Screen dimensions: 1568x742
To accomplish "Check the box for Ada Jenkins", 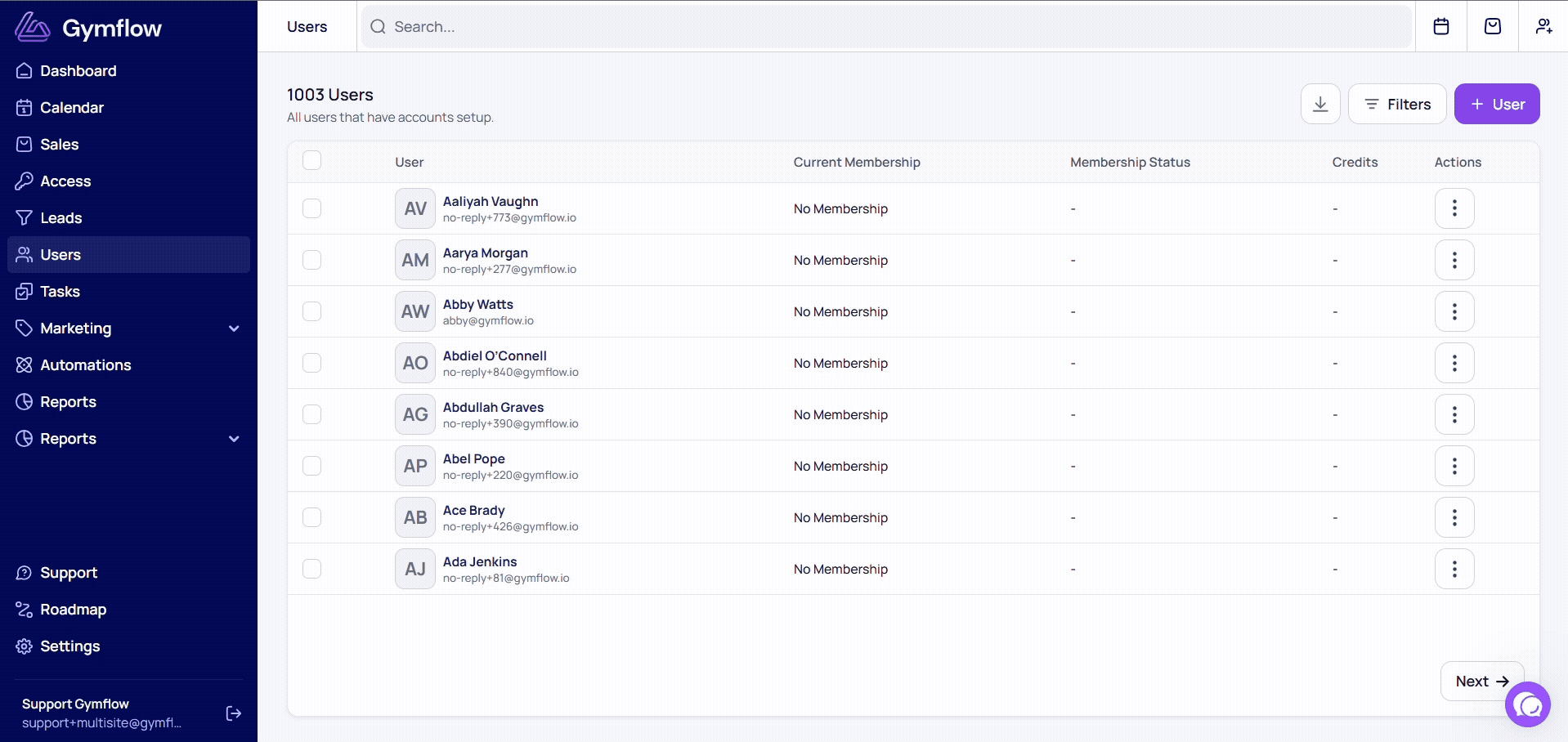I will [x=311, y=569].
